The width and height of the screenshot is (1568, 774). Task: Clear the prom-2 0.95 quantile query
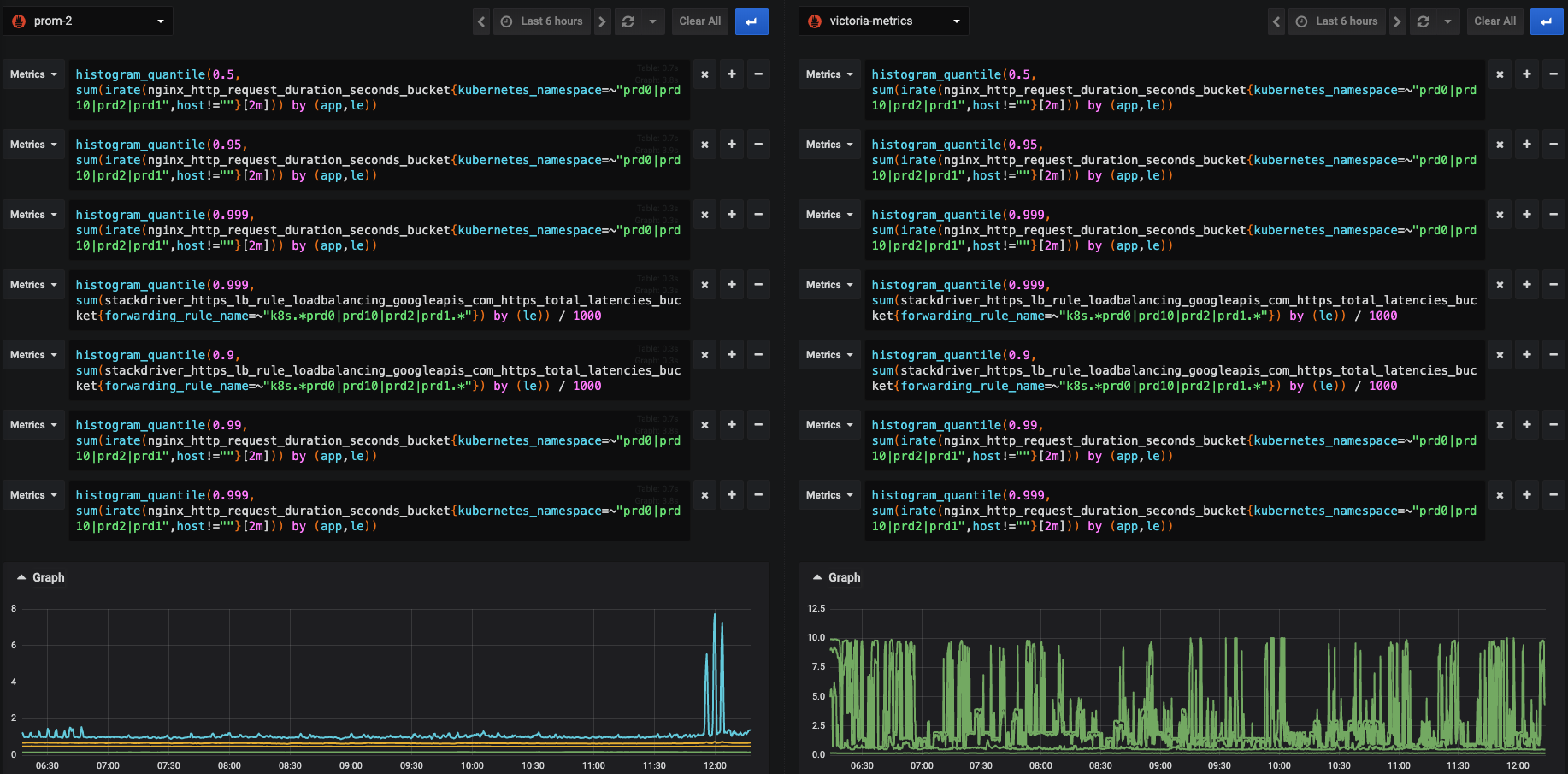(x=704, y=145)
